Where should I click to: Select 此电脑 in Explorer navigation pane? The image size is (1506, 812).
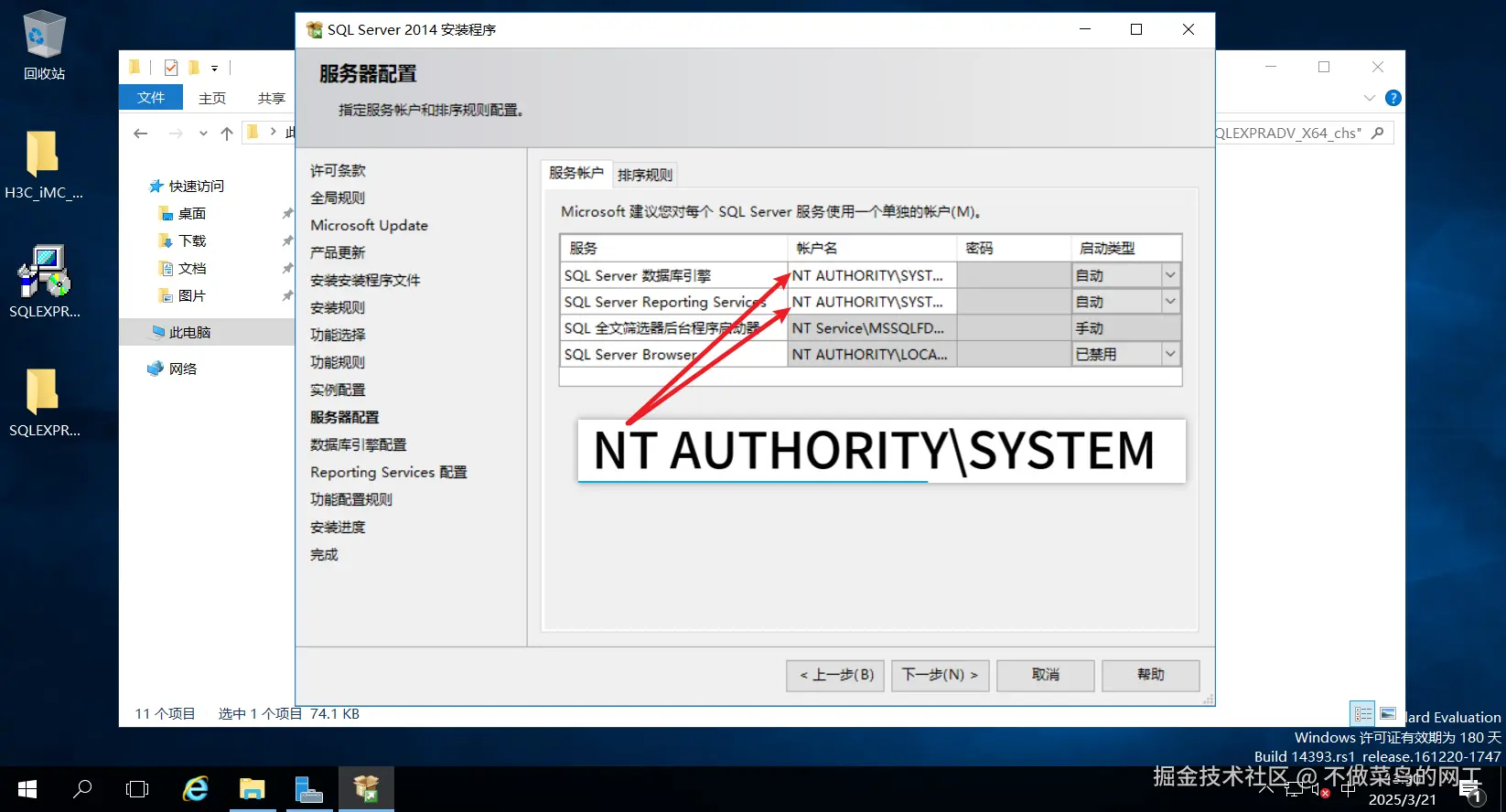tap(189, 332)
